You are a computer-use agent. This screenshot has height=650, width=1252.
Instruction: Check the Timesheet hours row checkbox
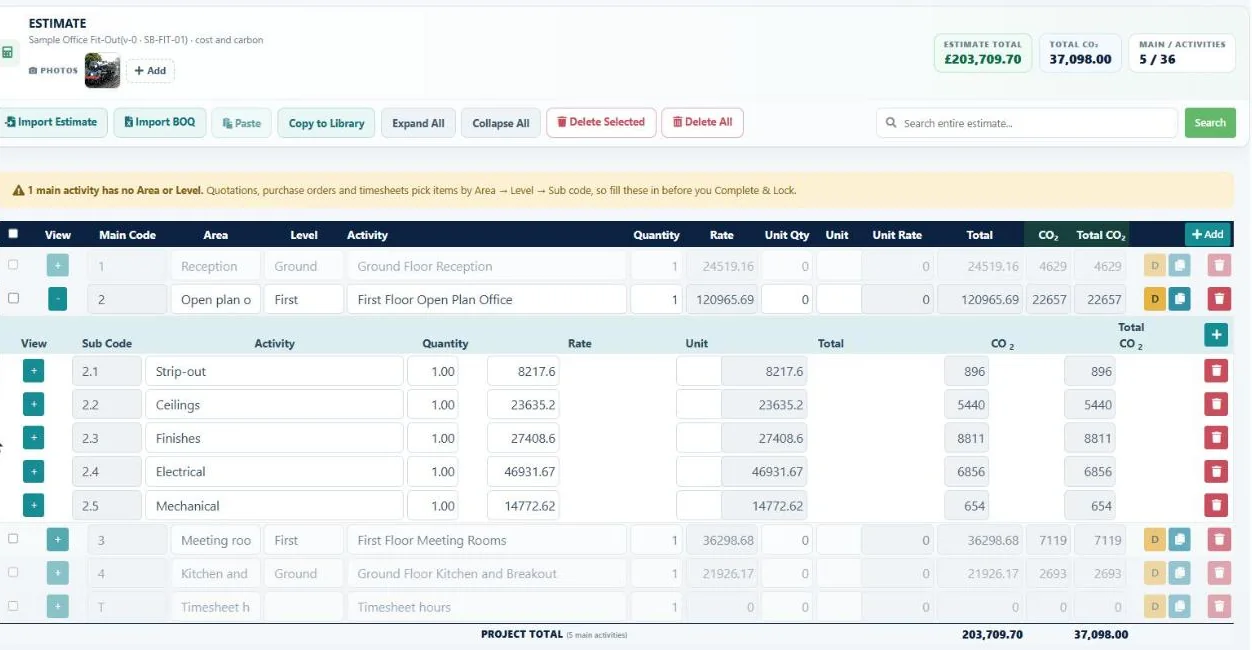[13, 606]
